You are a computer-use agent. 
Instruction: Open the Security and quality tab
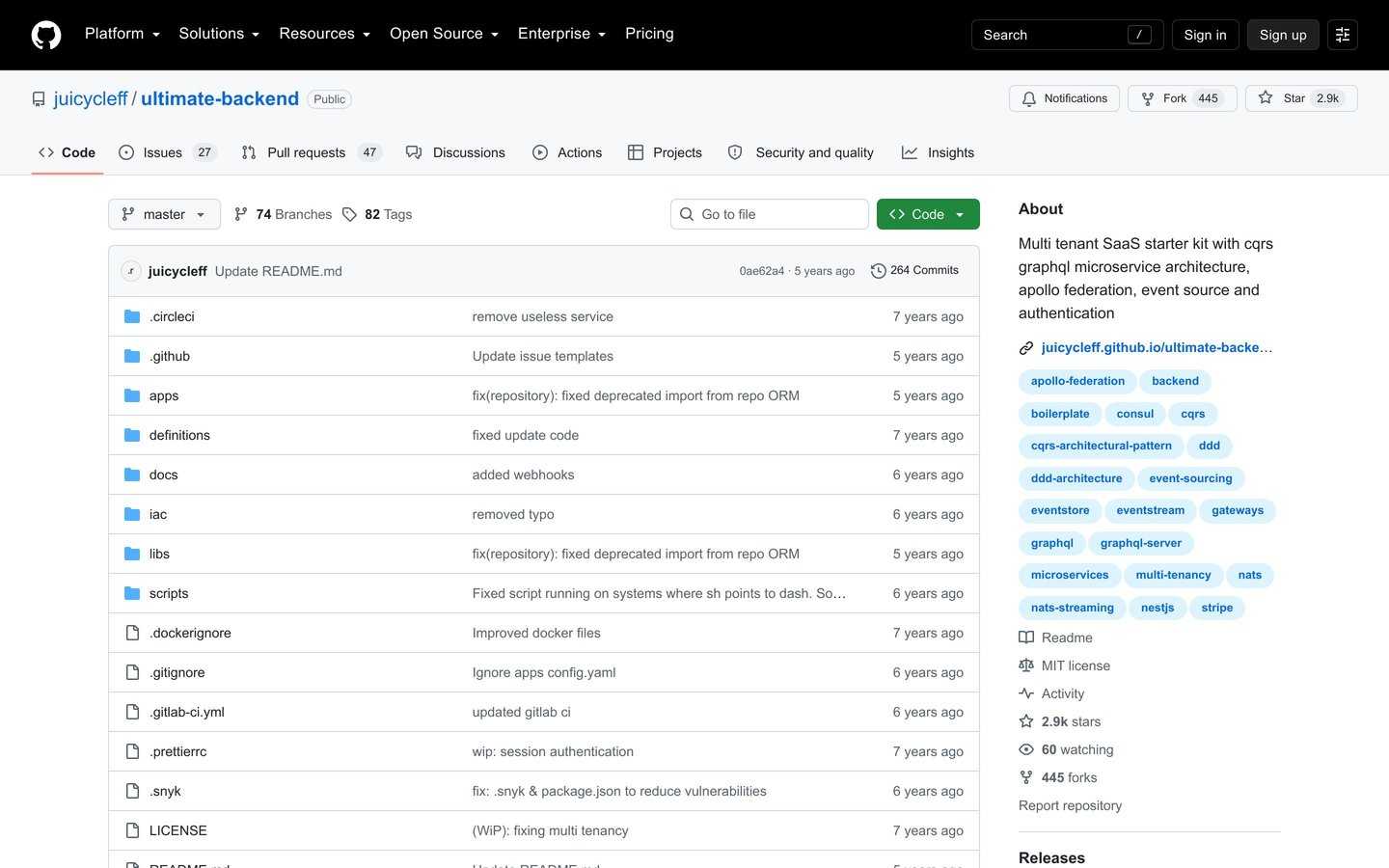pyautogui.click(x=802, y=152)
